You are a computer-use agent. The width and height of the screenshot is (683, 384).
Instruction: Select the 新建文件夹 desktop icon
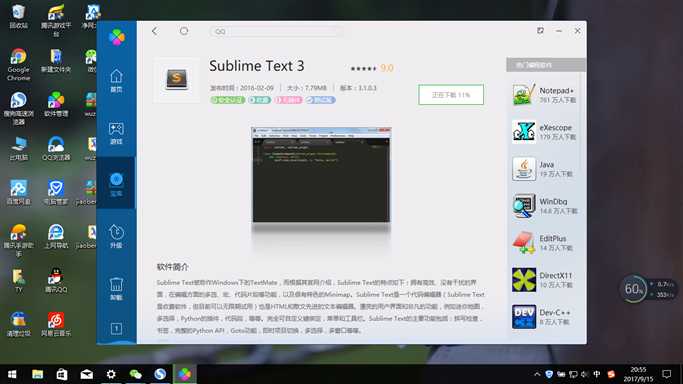pos(56,61)
